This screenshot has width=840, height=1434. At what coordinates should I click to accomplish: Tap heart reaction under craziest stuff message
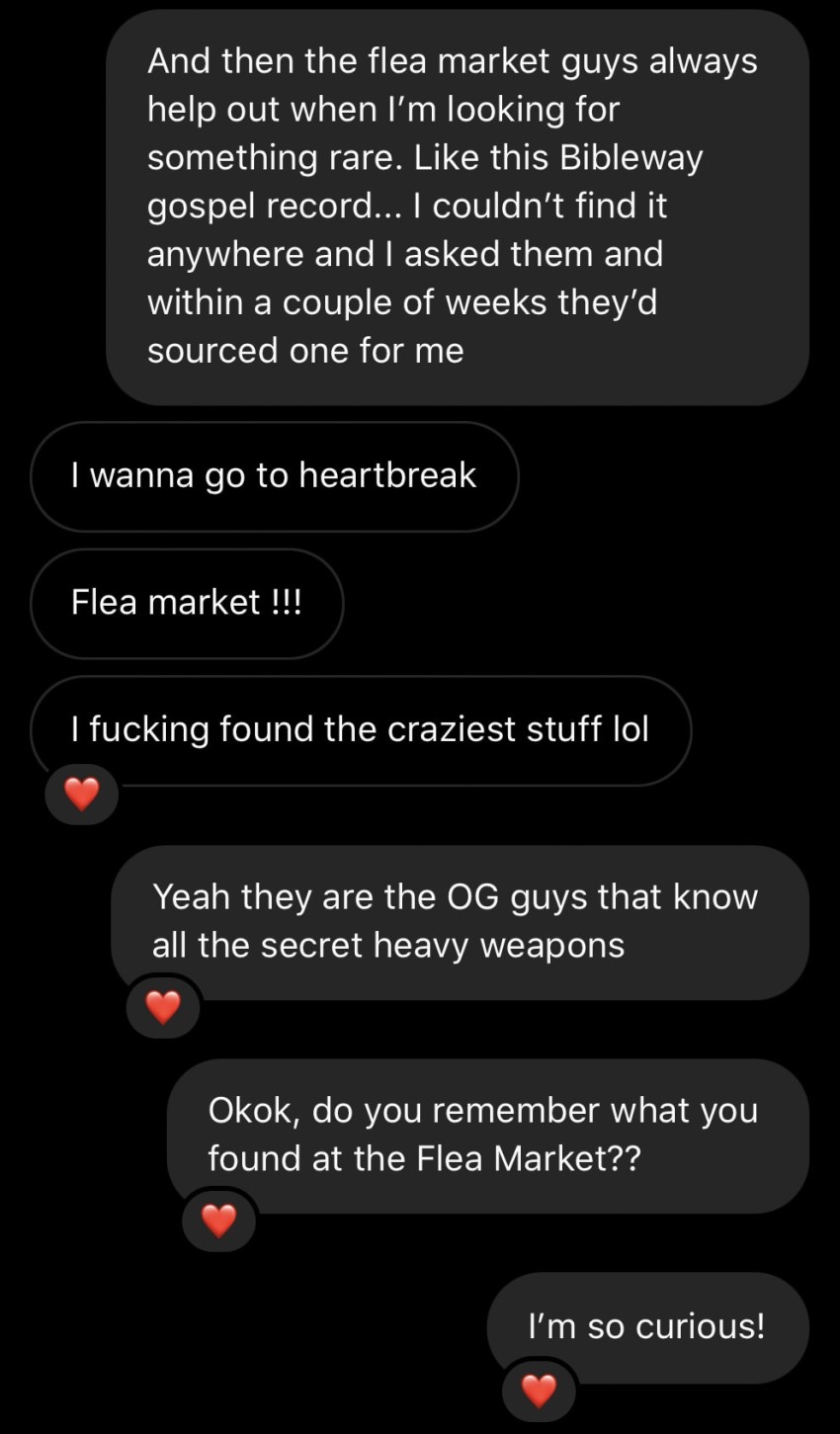[x=81, y=793]
